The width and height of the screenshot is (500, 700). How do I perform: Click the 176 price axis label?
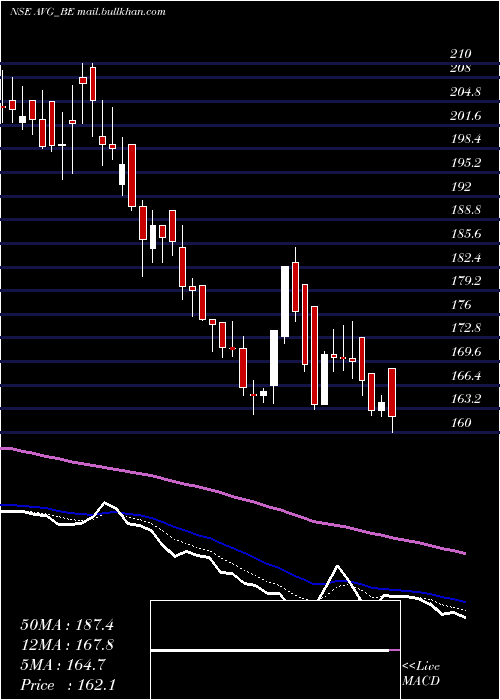pyautogui.click(x=460, y=304)
